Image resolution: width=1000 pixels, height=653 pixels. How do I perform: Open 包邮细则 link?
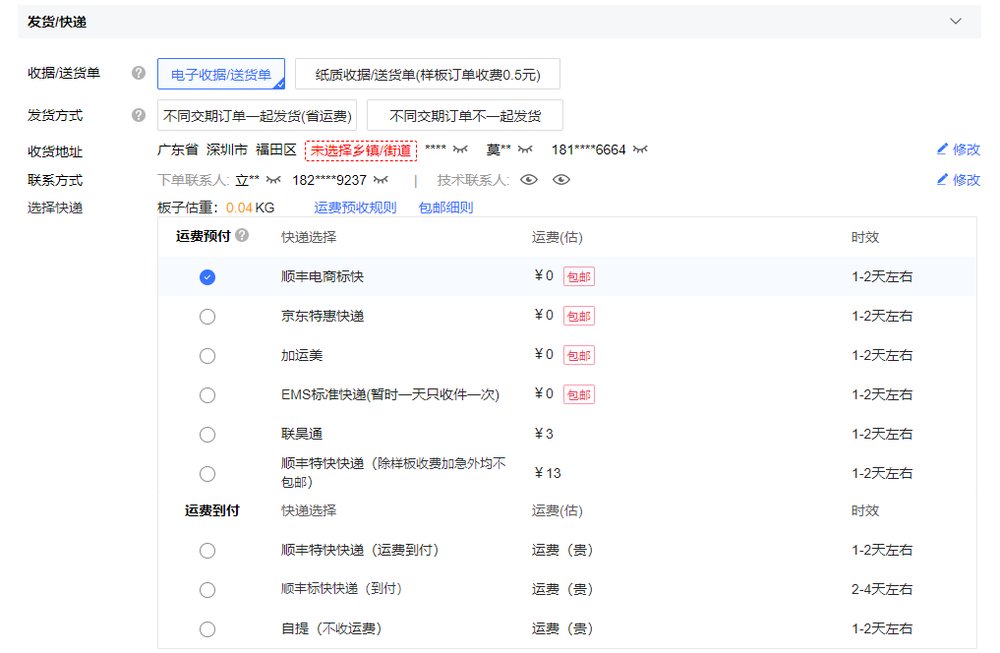(x=446, y=207)
